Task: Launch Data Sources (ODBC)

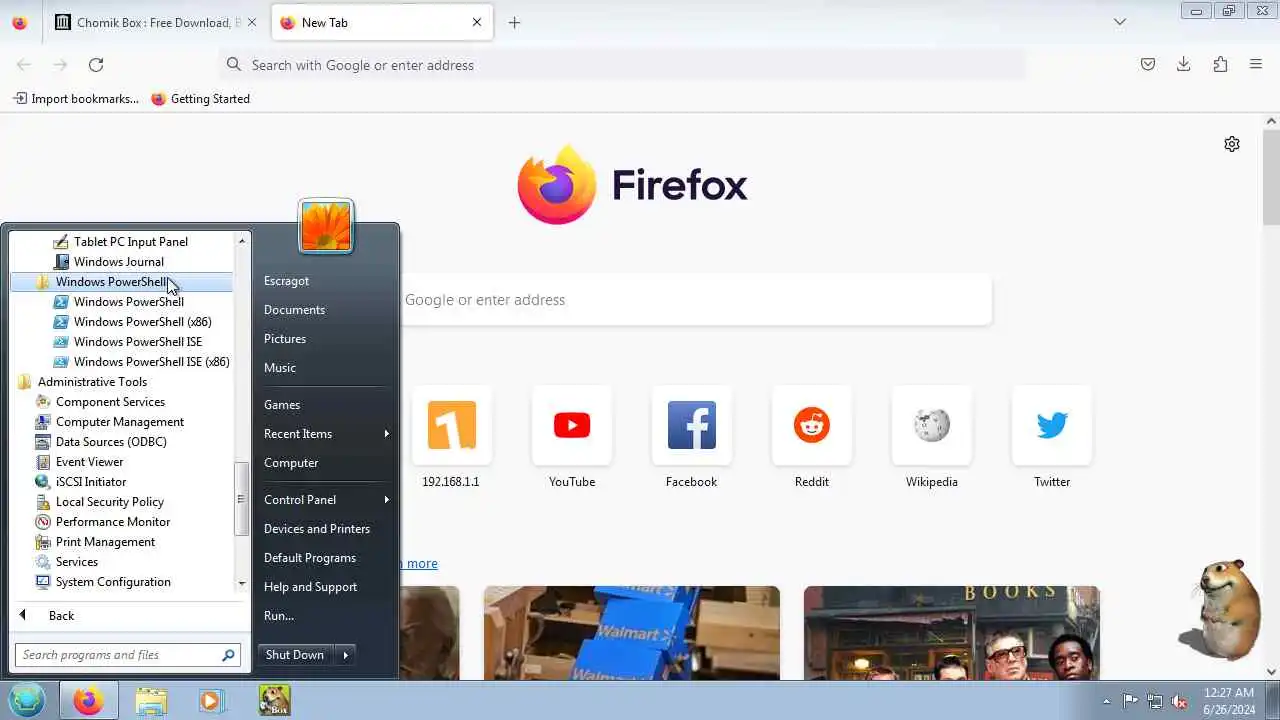Action: (x=111, y=442)
